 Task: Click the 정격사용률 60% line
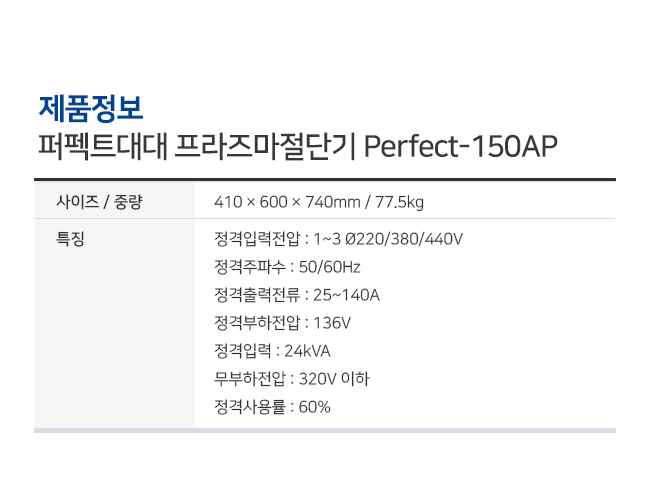[272, 407]
